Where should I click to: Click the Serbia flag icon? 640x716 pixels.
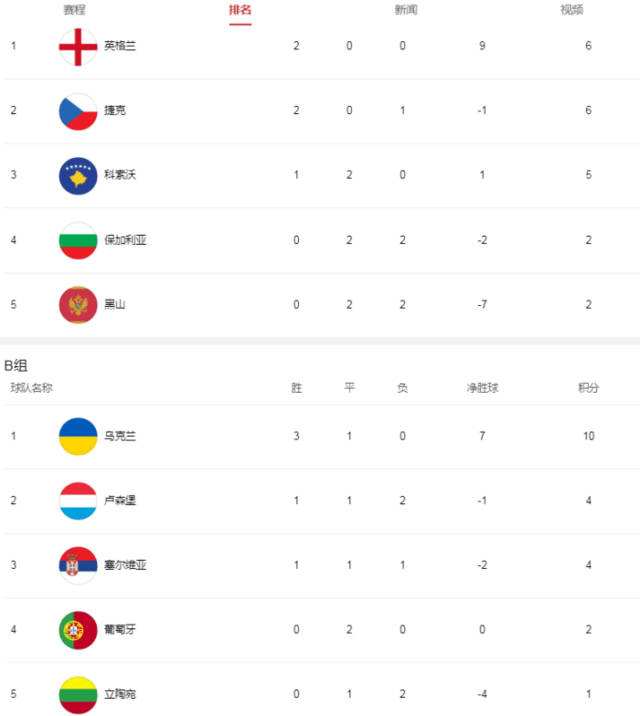tap(78, 566)
